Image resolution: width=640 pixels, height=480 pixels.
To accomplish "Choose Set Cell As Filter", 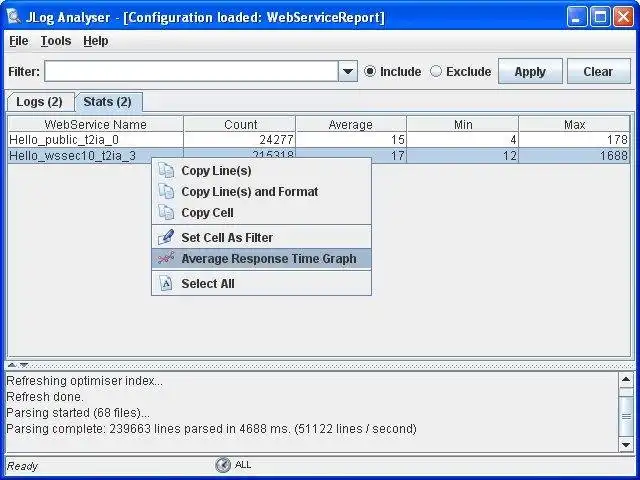I will coord(261,238).
